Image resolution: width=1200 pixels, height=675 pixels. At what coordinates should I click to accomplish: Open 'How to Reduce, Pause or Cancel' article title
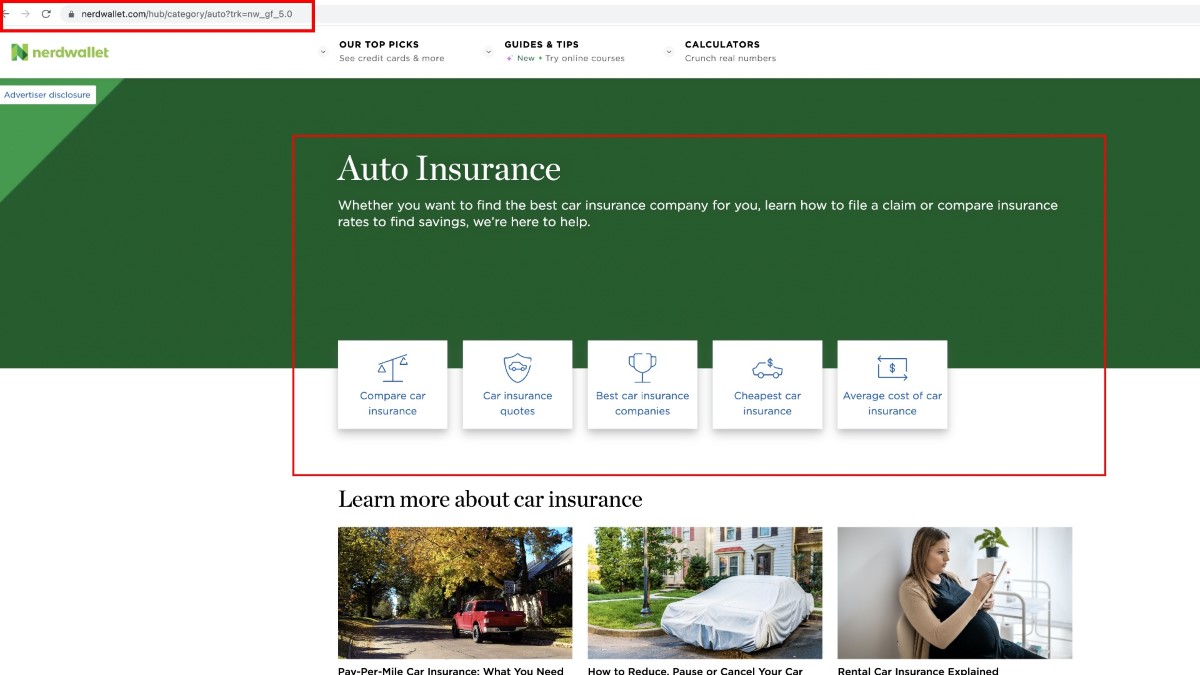coord(695,670)
